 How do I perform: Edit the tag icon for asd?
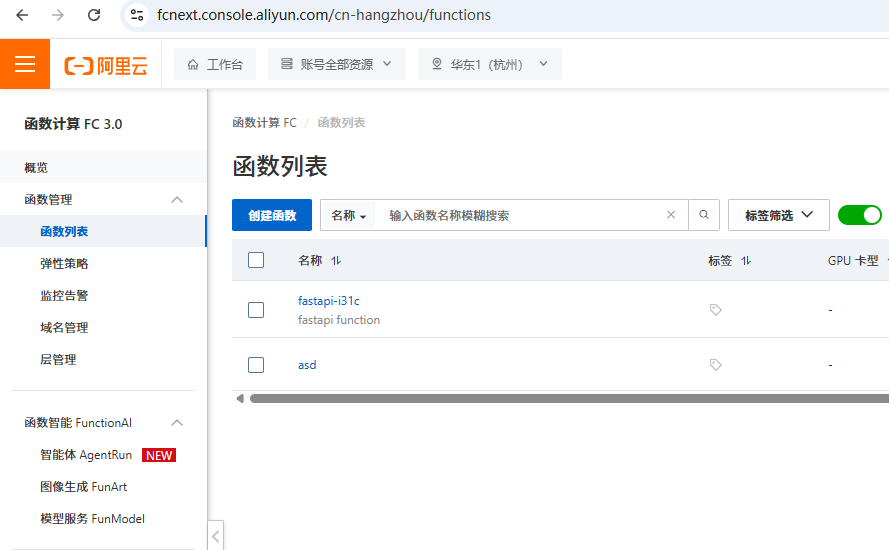coord(716,365)
